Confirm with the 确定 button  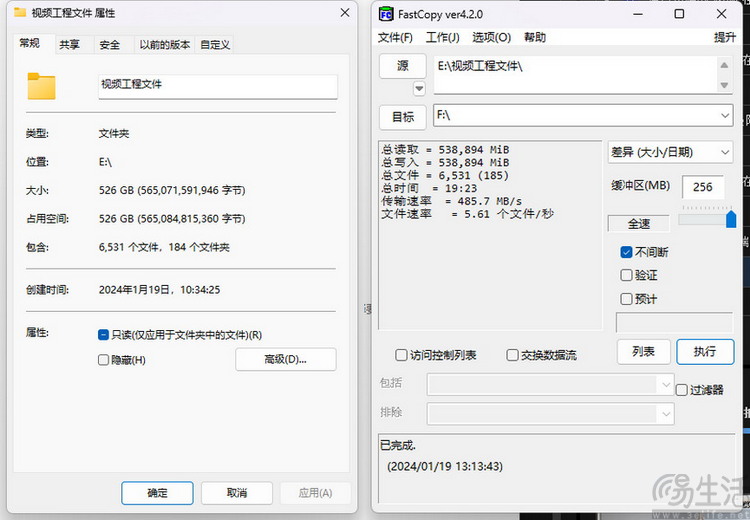[157, 493]
